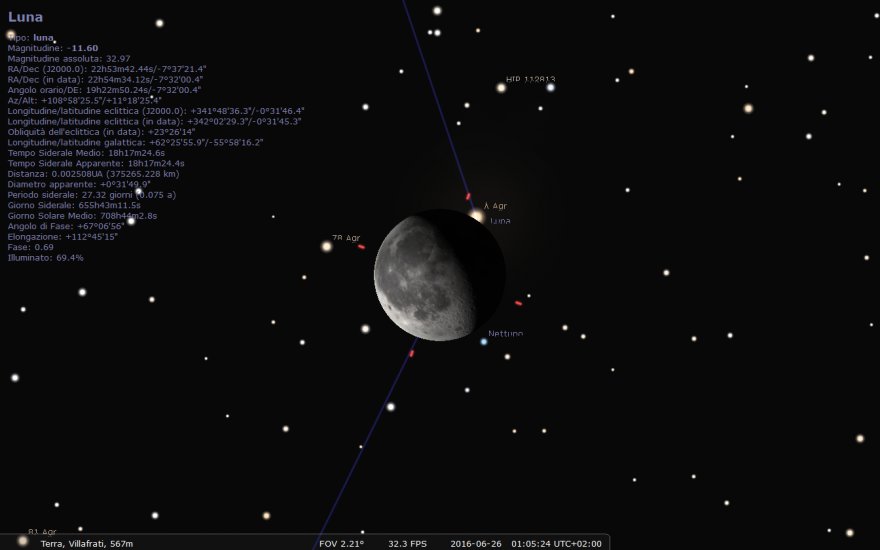Click the 32.3 FPS indicator
This screenshot has height=550, width=880.
point(407,543)
